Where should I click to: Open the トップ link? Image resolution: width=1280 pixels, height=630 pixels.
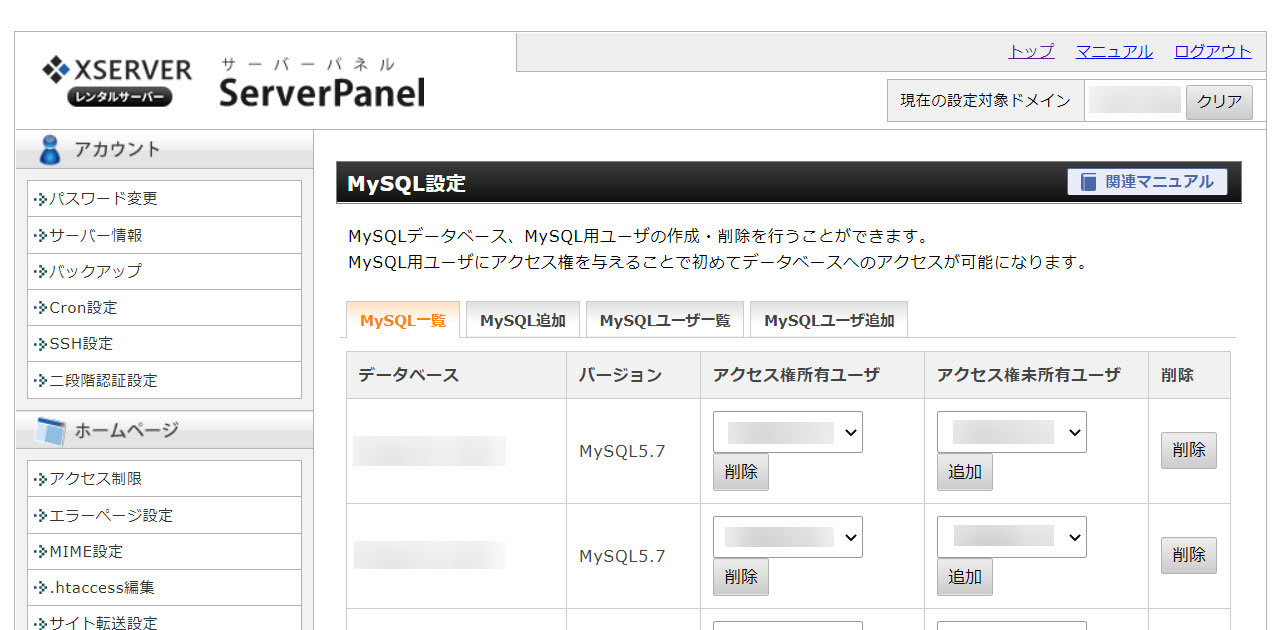(x=1031, y=52)
